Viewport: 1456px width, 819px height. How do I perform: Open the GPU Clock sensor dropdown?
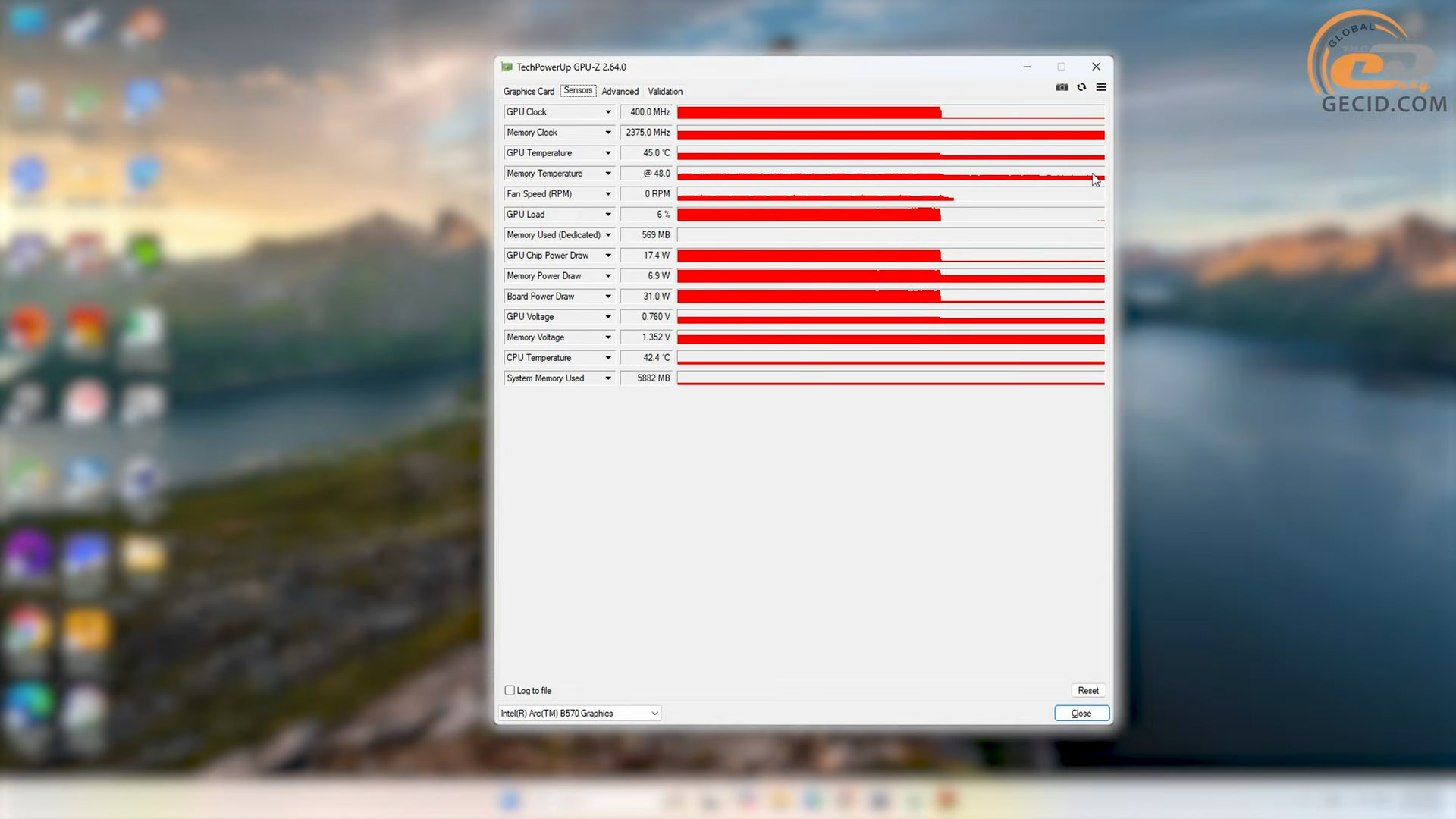coord(608,112)
